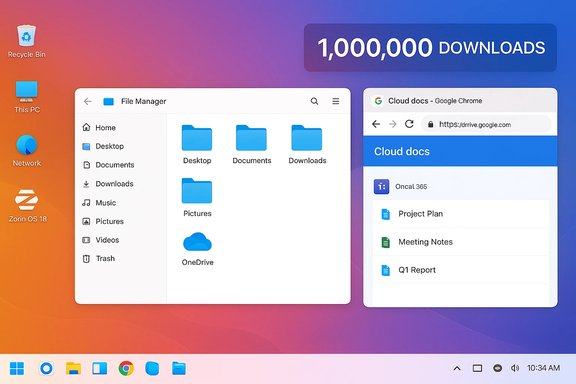Click the Chrome address bar URL field

tap(486, 125)
